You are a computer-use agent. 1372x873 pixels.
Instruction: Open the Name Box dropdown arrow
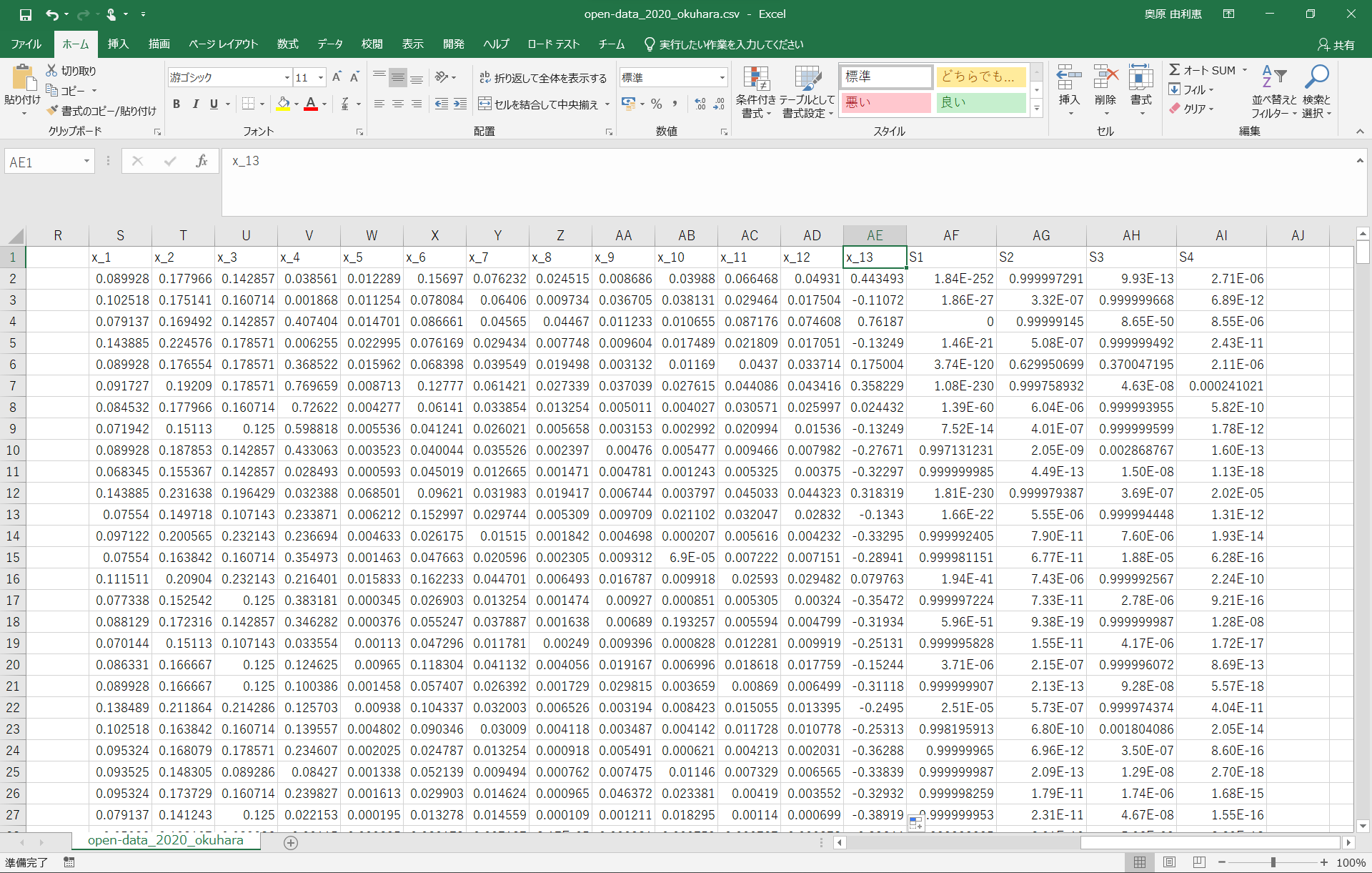(86, 162)
